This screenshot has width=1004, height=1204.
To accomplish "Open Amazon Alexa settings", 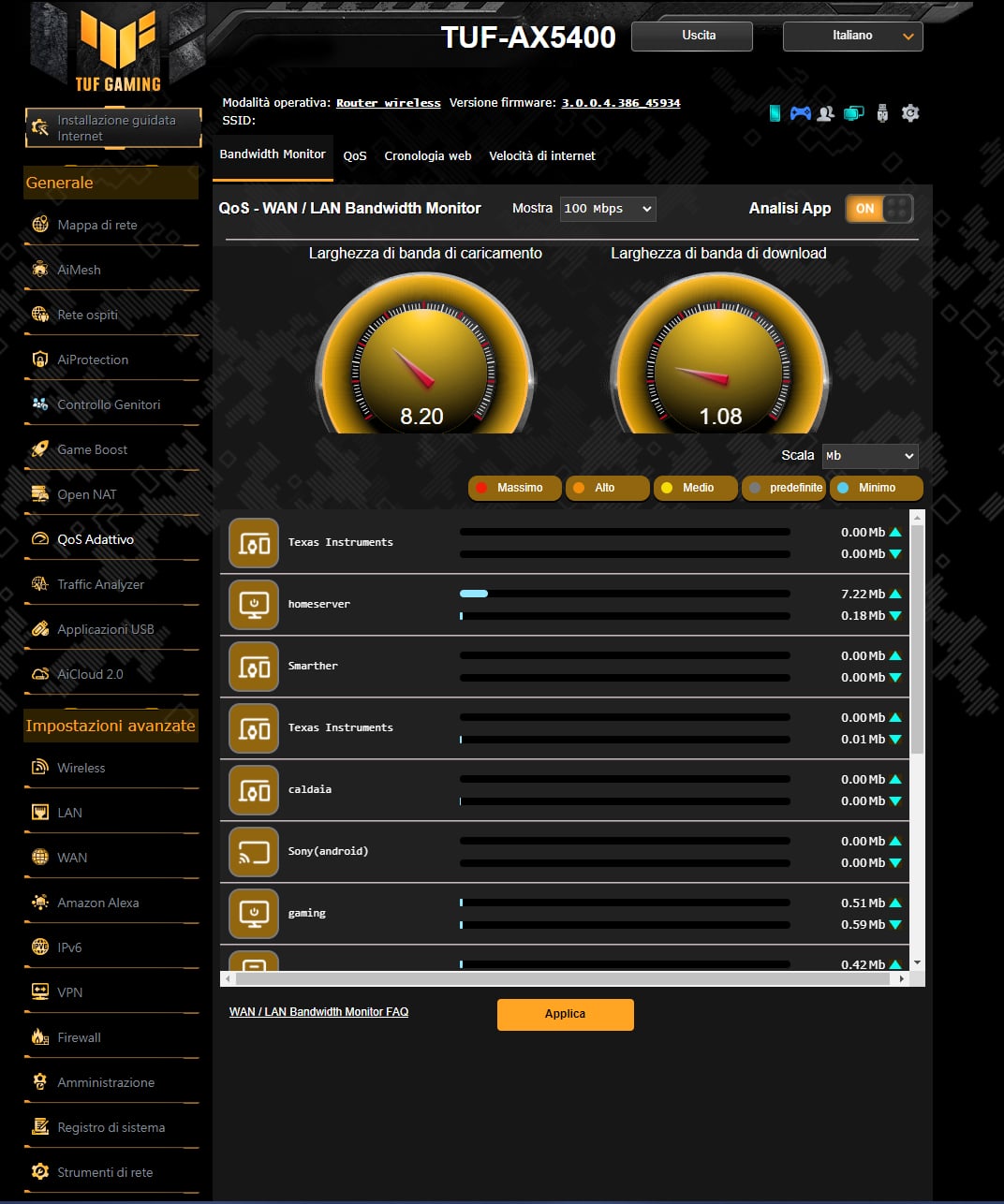I will coord(111,903).
